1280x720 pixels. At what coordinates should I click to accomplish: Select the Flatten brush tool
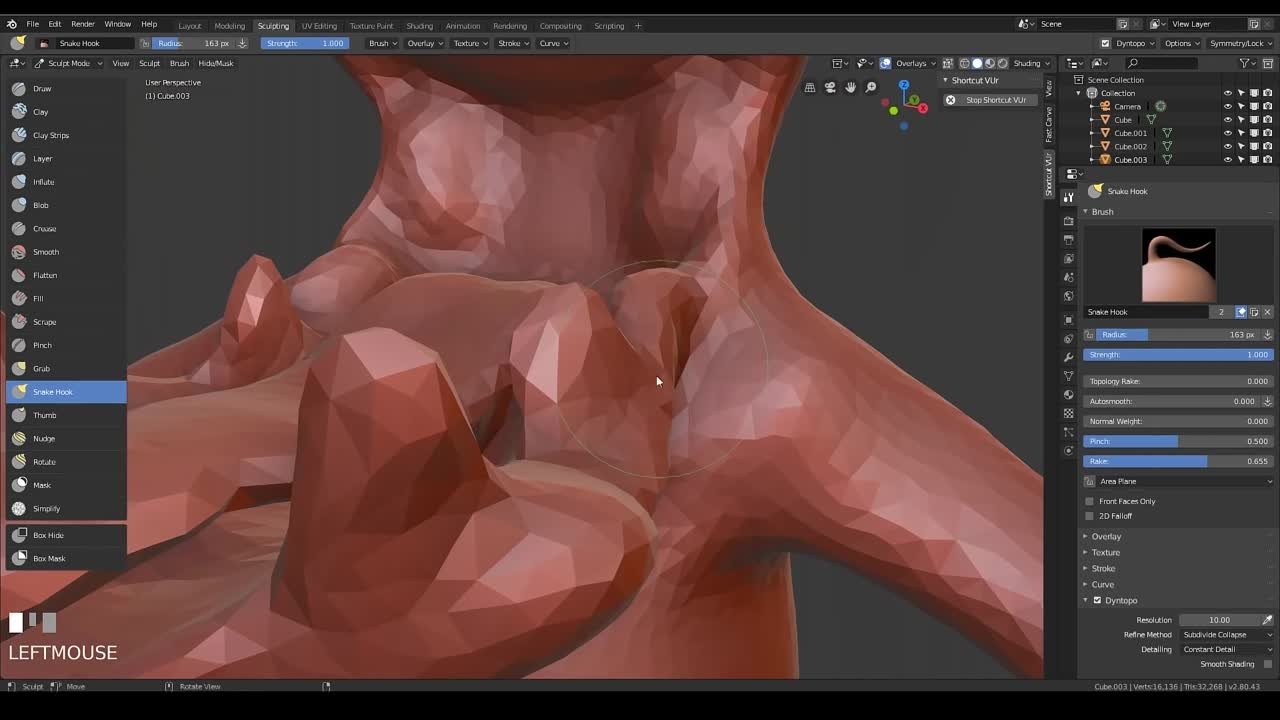pyautogui.click(x=66, y=275)
